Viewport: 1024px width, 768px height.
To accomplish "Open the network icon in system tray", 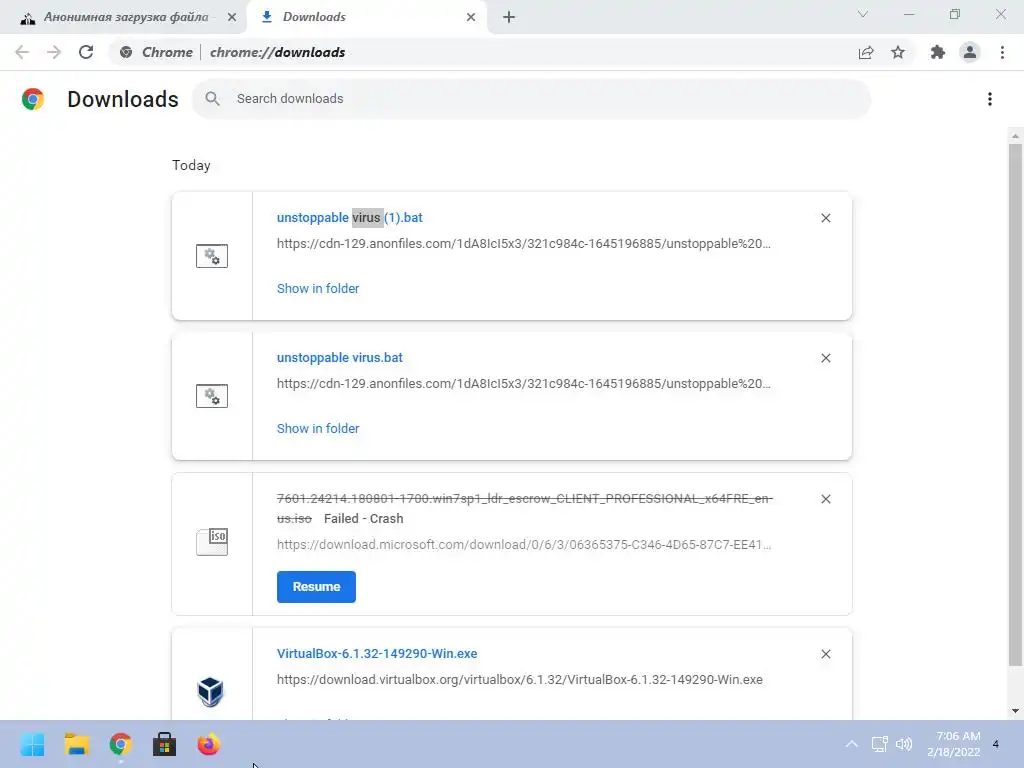I will 880,744.
